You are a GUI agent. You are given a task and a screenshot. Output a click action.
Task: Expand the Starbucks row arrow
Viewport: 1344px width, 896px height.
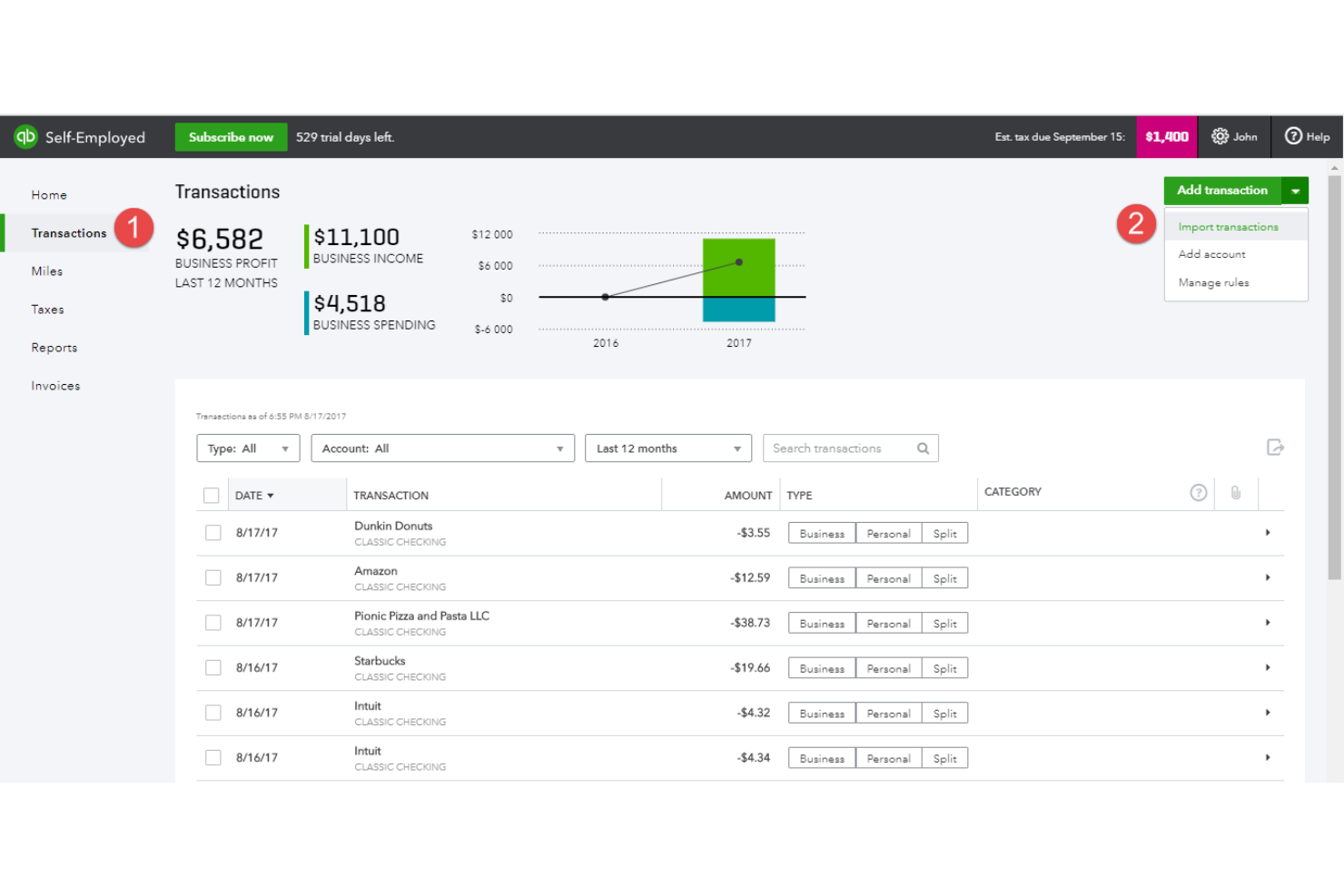click(1268, 667)
